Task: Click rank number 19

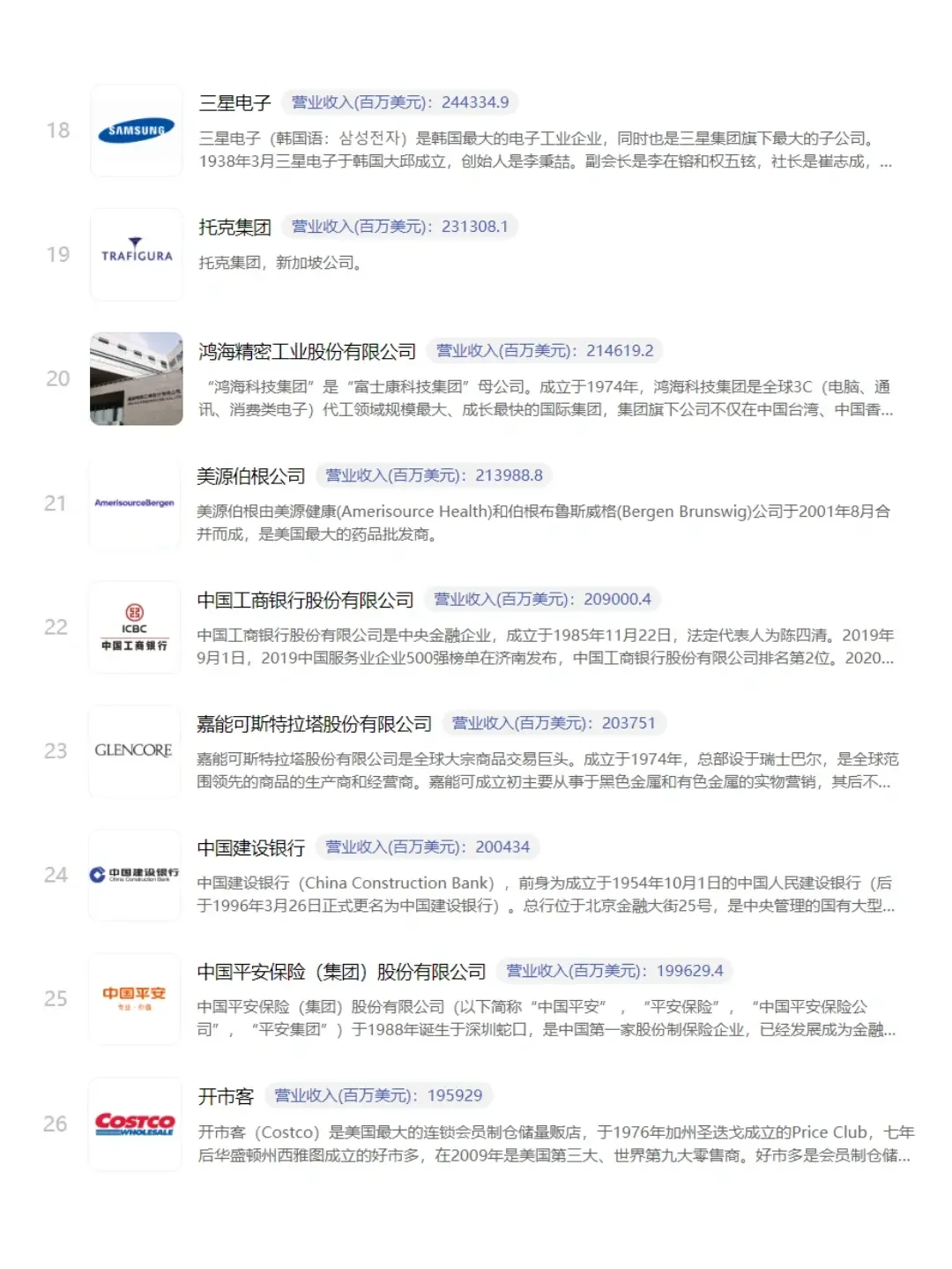Action: [x=58, y=255]
